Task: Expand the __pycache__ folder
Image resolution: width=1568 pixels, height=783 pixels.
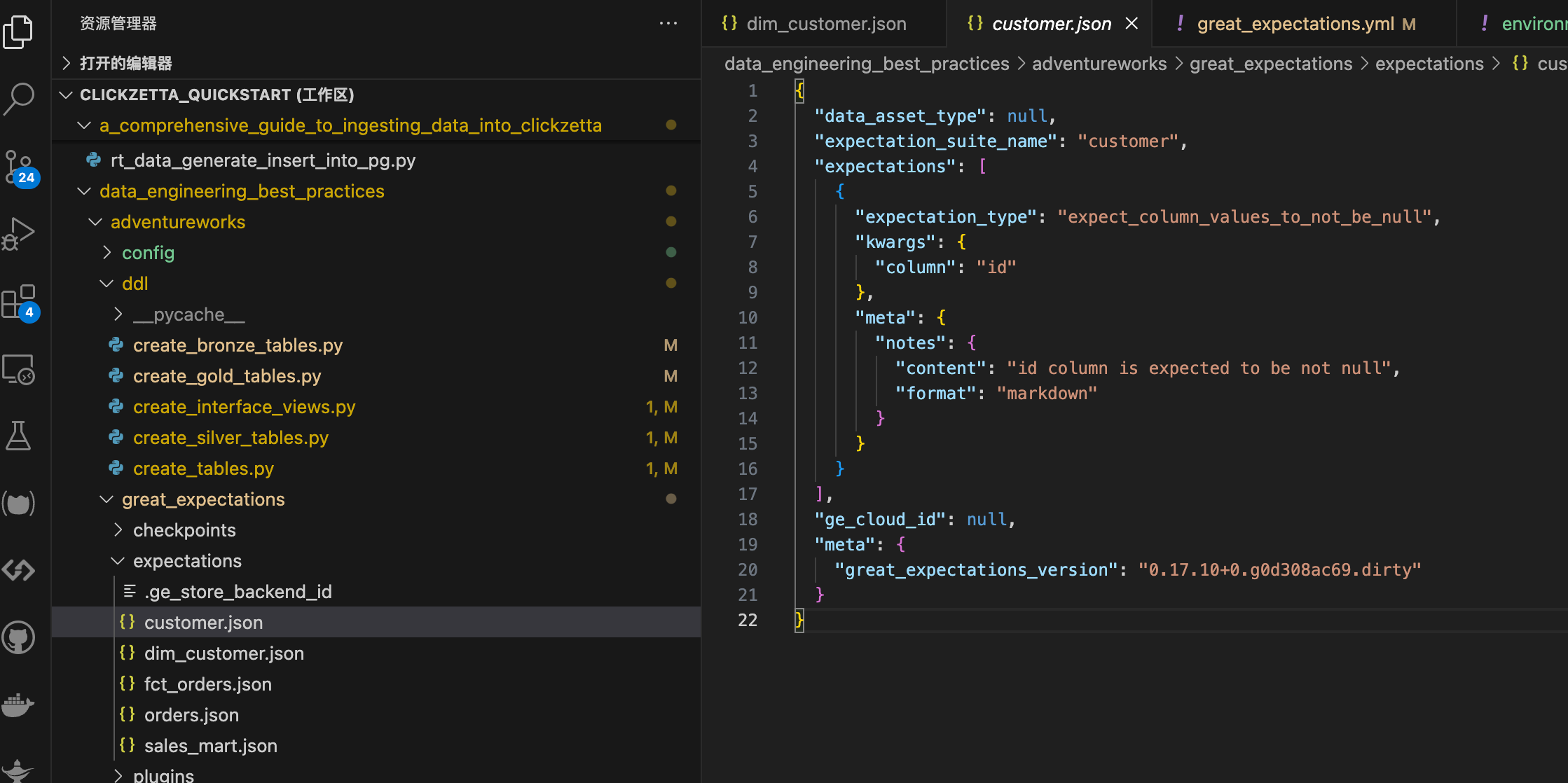Action: click(188, 314)
